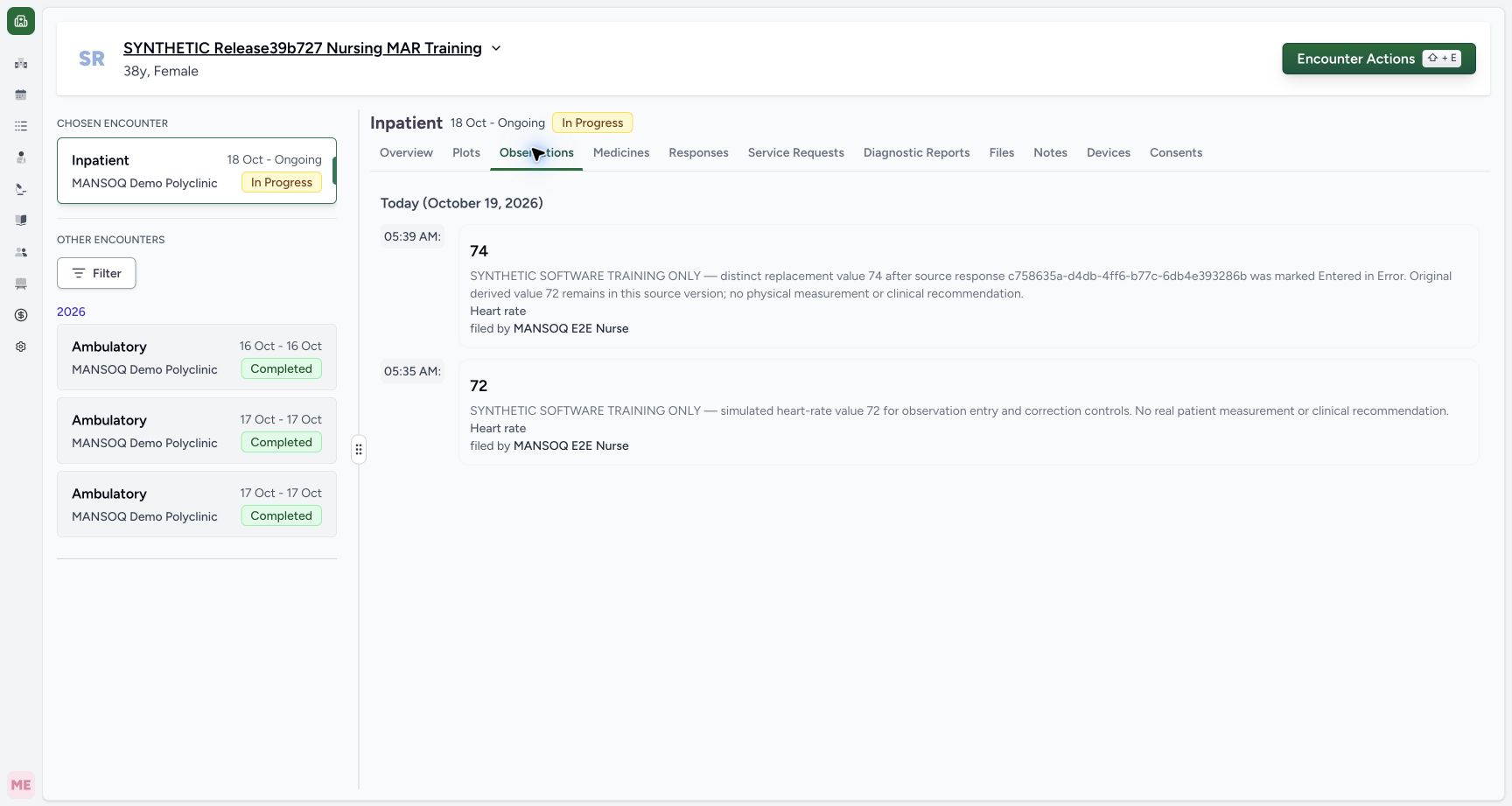This screenshot has width=1512, height=806.
Task: Open the calendar icon in sidebar
Action: pyautogui.click(x=21, y=95)
